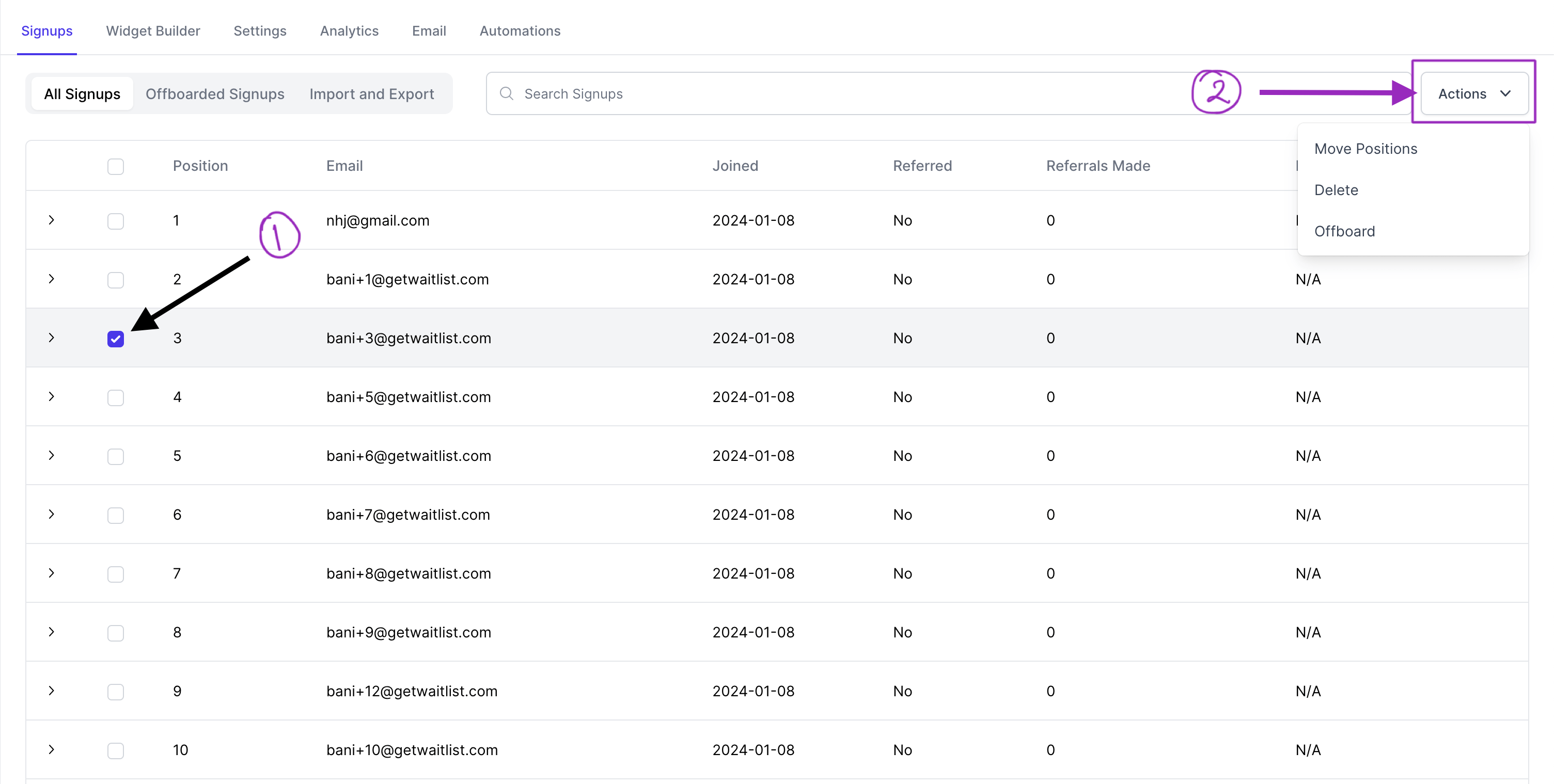1554x784 pixels.
Task: Select checkbox for bani+9@getwaitlist.com
Action: click(115, 633)
